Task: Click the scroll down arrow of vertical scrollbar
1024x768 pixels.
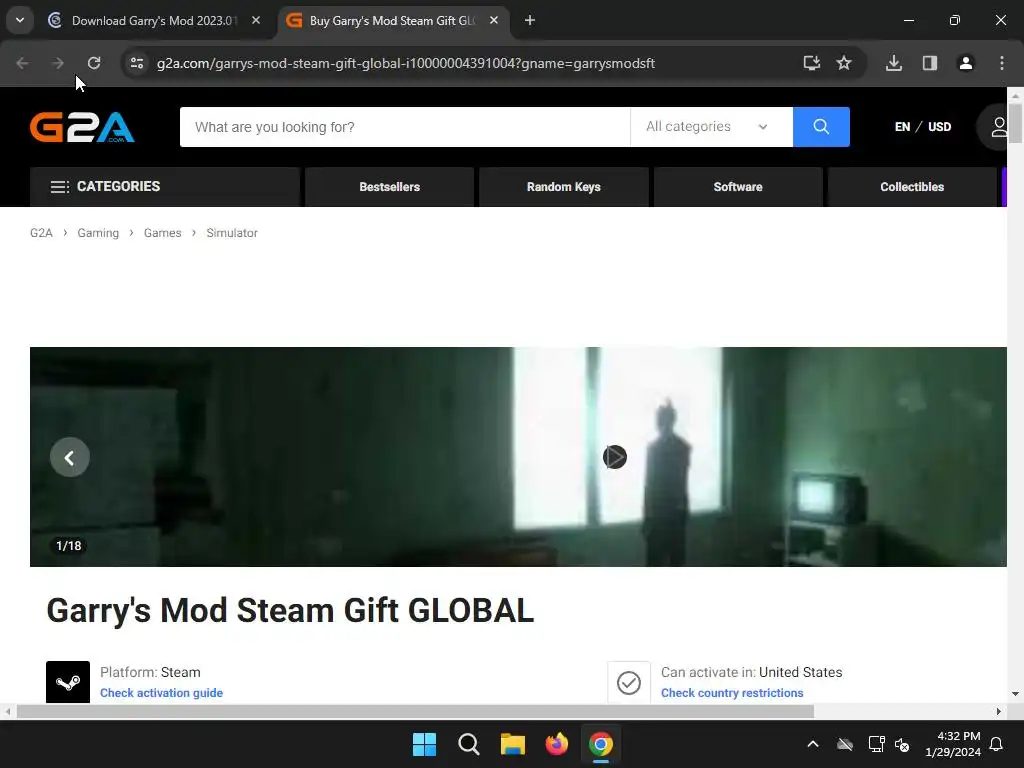Action: 1015,694
